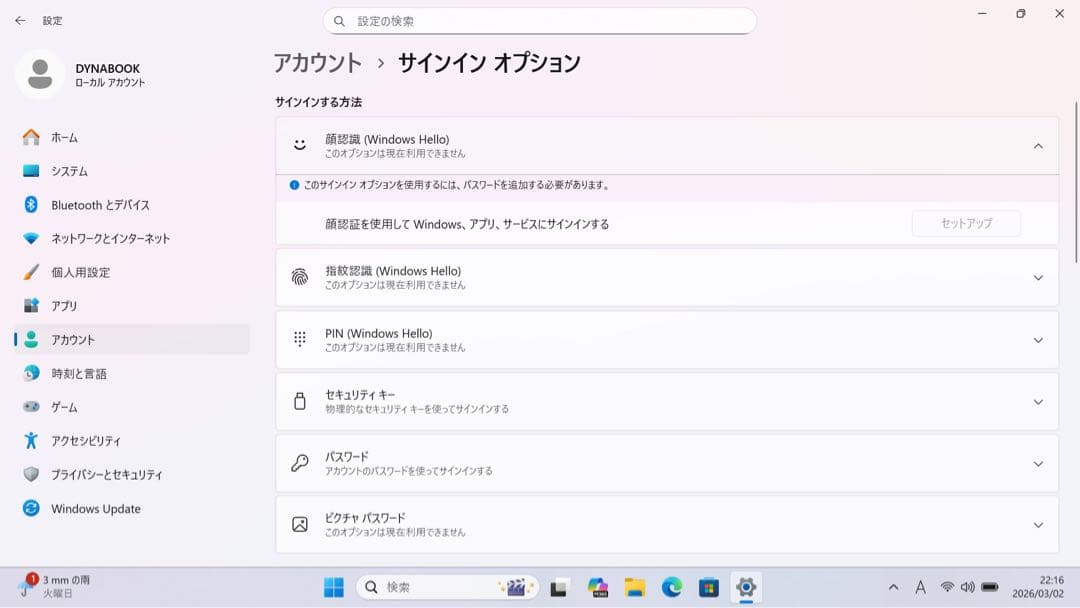Click the アカウント person icon

(x=31, y=339)
